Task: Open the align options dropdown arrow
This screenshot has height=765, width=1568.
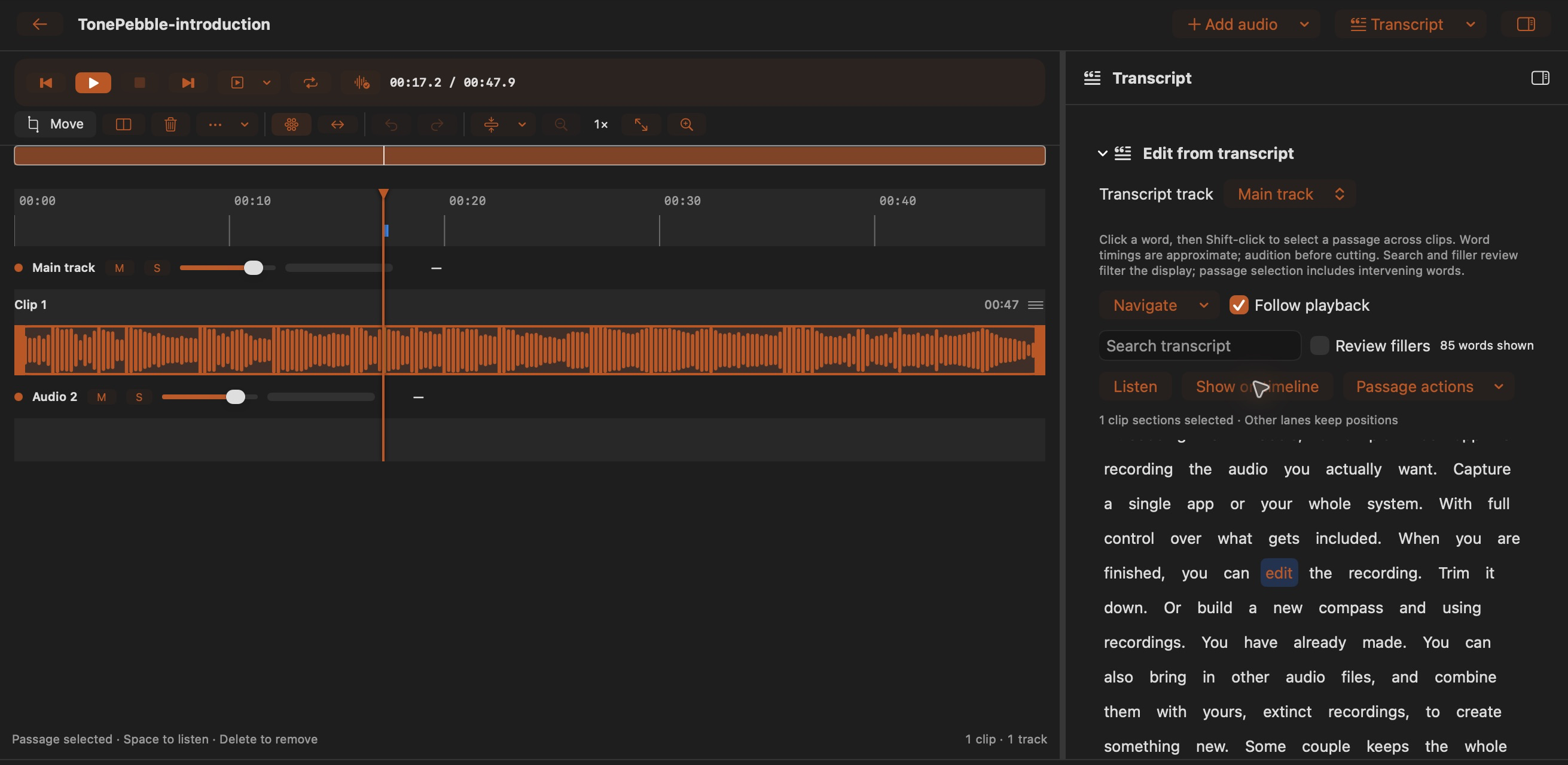Action: tap(522, 125)
